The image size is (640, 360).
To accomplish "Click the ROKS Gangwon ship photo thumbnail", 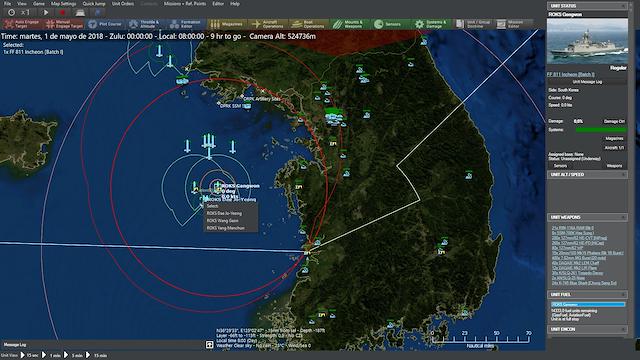I will (587, 41).
